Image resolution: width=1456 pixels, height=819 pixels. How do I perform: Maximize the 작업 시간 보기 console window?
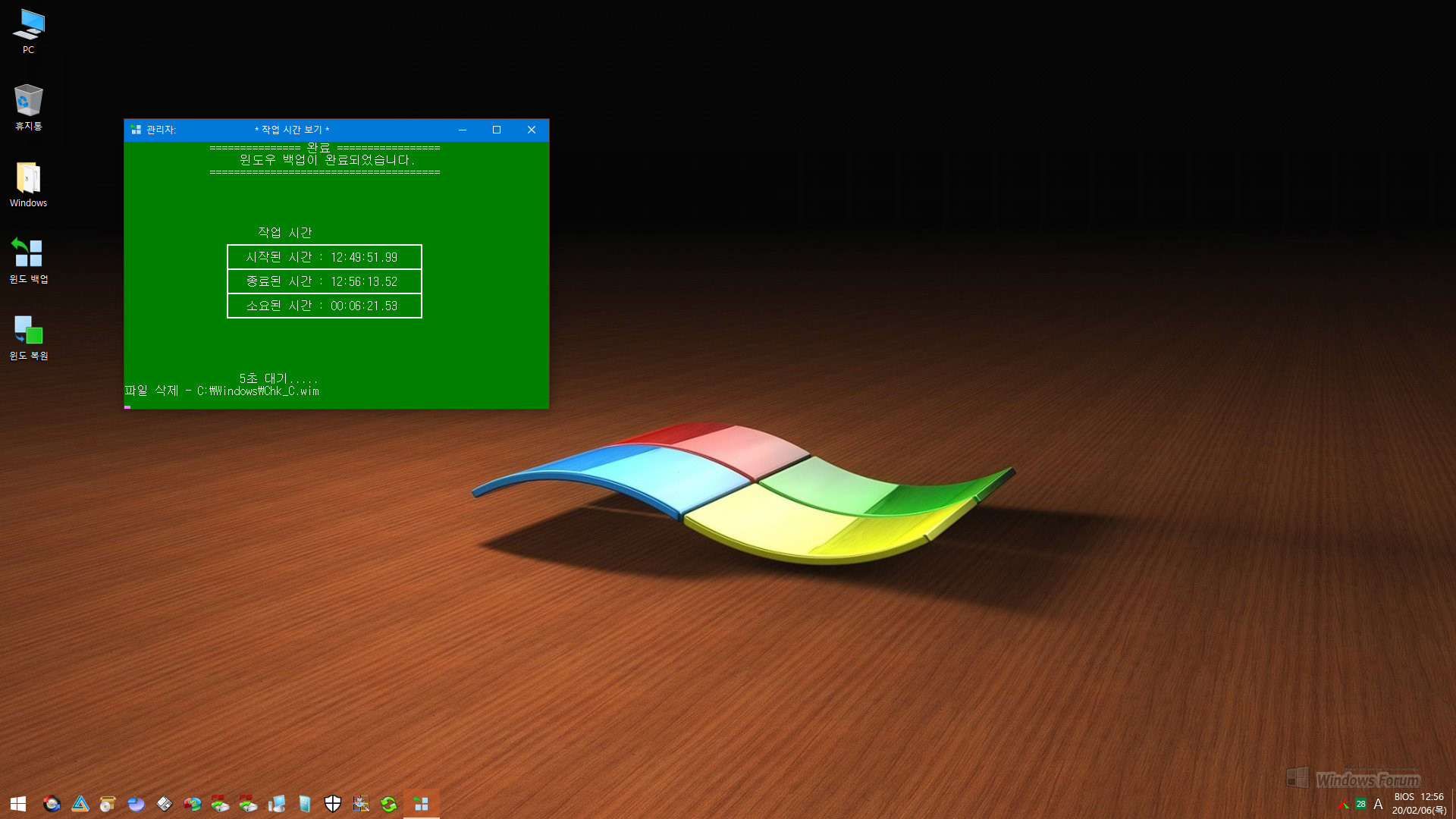[x=497, y=130]
